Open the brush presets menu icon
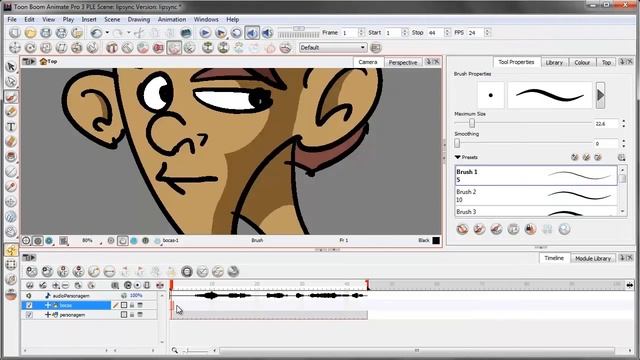 coord(622,158)
